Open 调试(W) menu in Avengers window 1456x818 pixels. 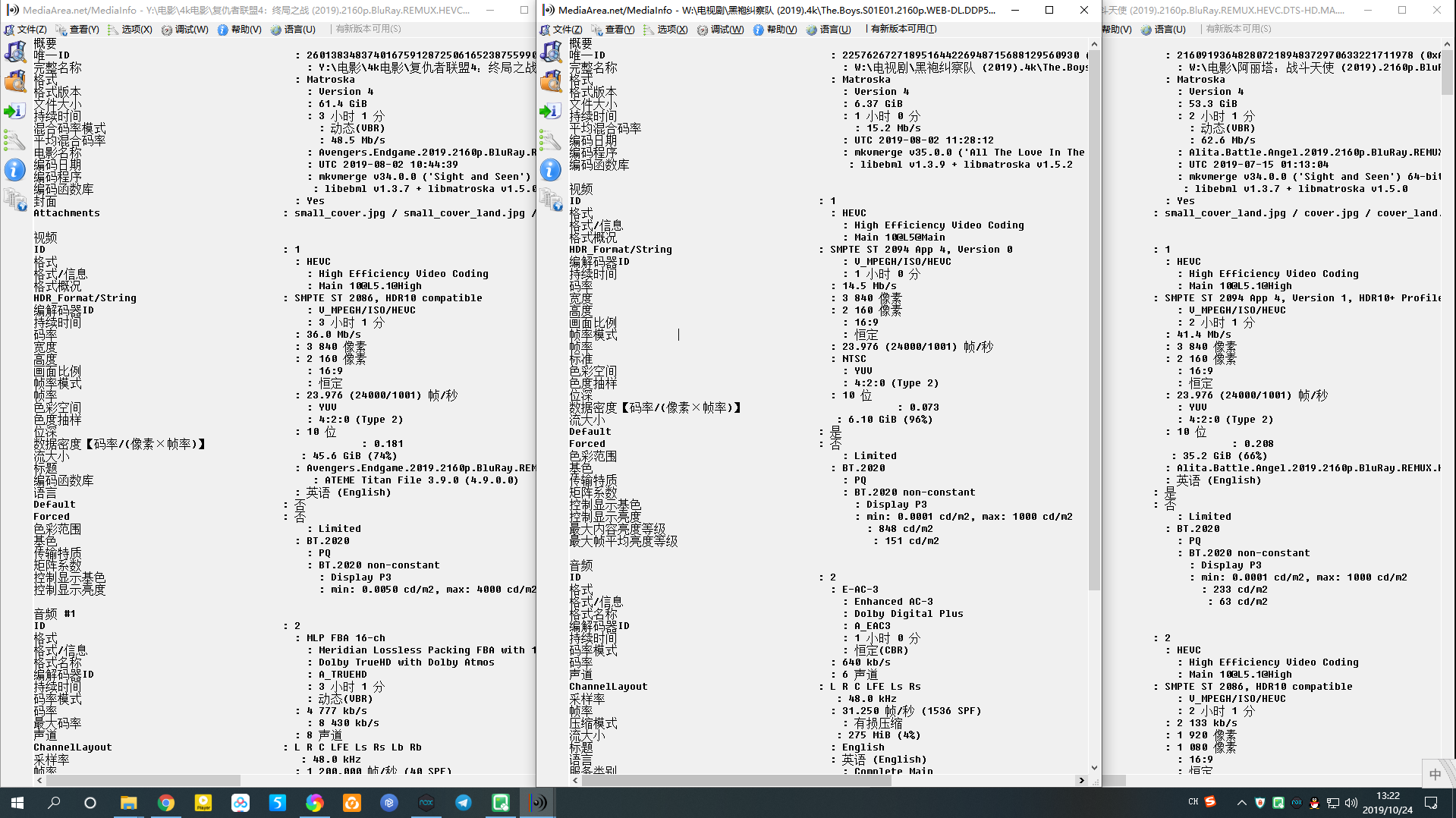[x=185, y=30]
